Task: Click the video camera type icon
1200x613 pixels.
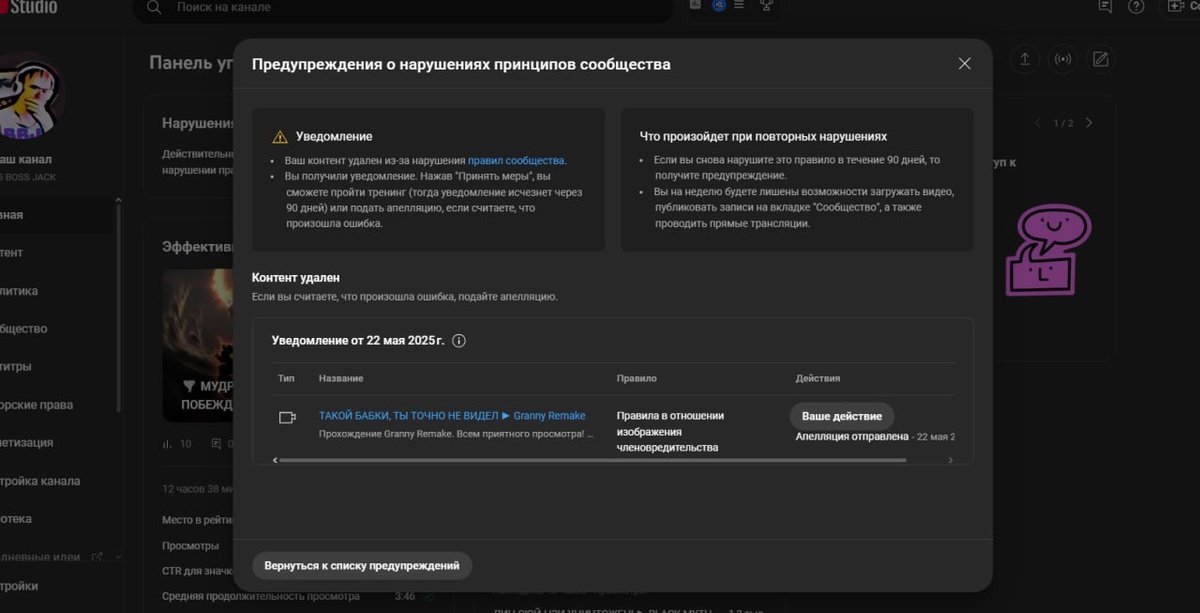Action: click(287, 417)
